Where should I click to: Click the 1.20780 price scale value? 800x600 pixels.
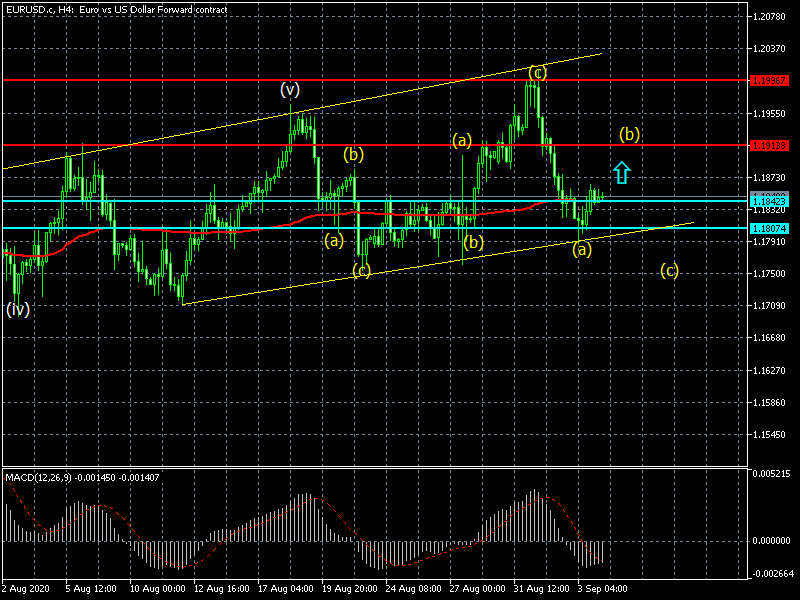tap(770, 17)
